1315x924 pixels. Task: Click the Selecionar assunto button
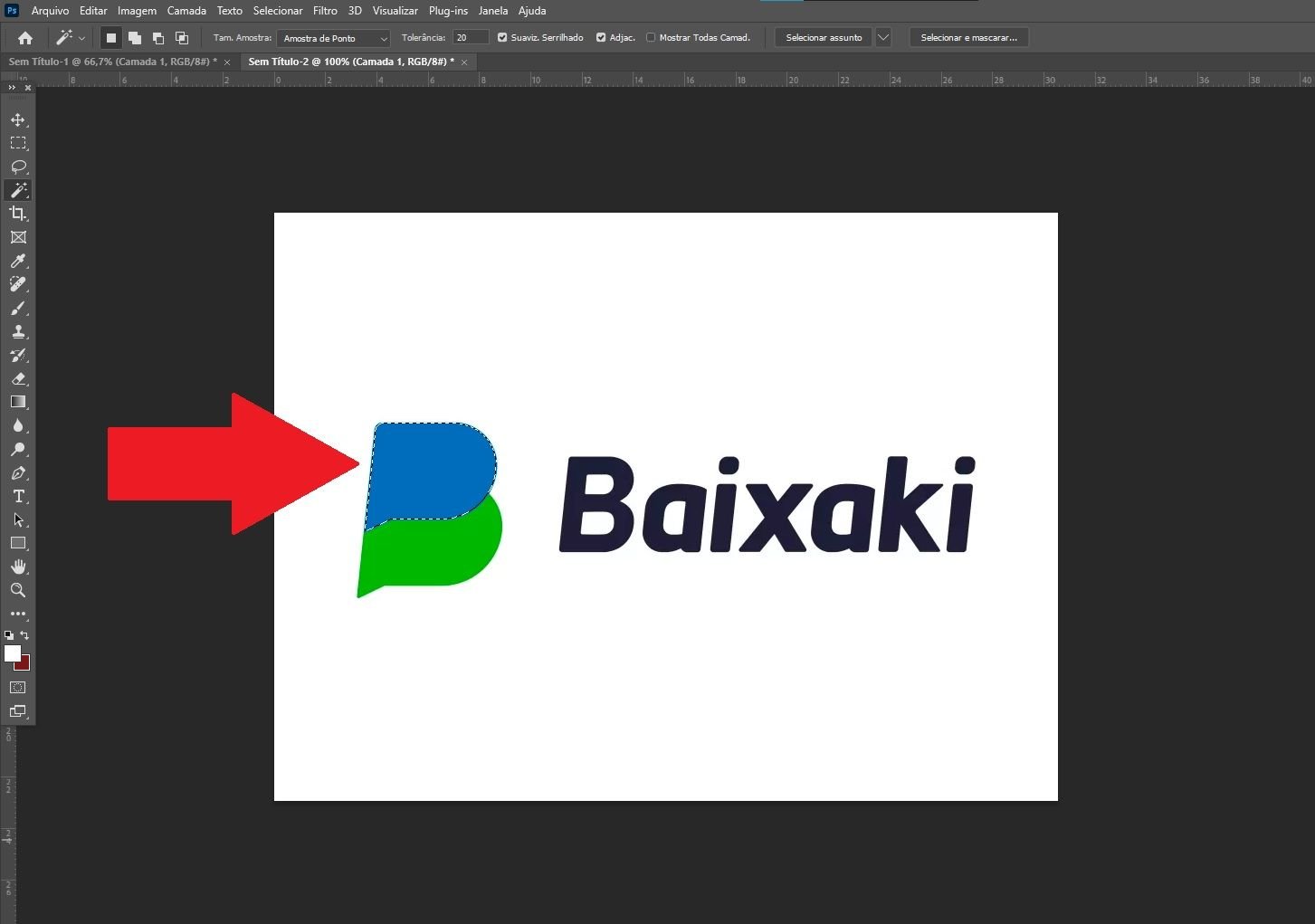[x=824, y=38]
